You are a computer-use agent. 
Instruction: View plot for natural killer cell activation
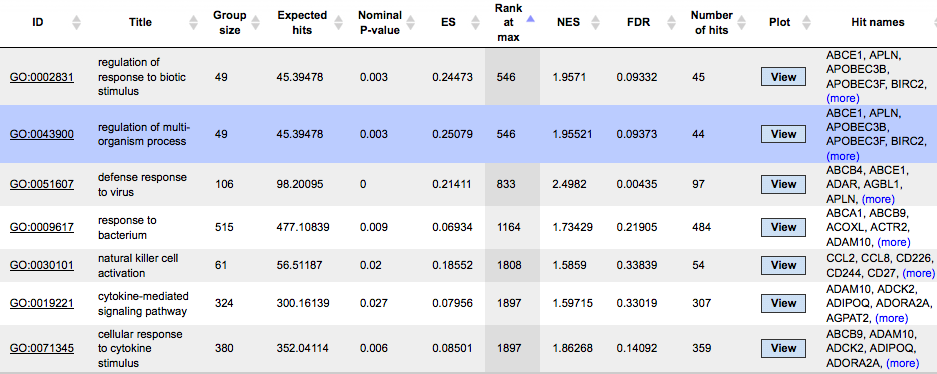(x=783, y=265)
